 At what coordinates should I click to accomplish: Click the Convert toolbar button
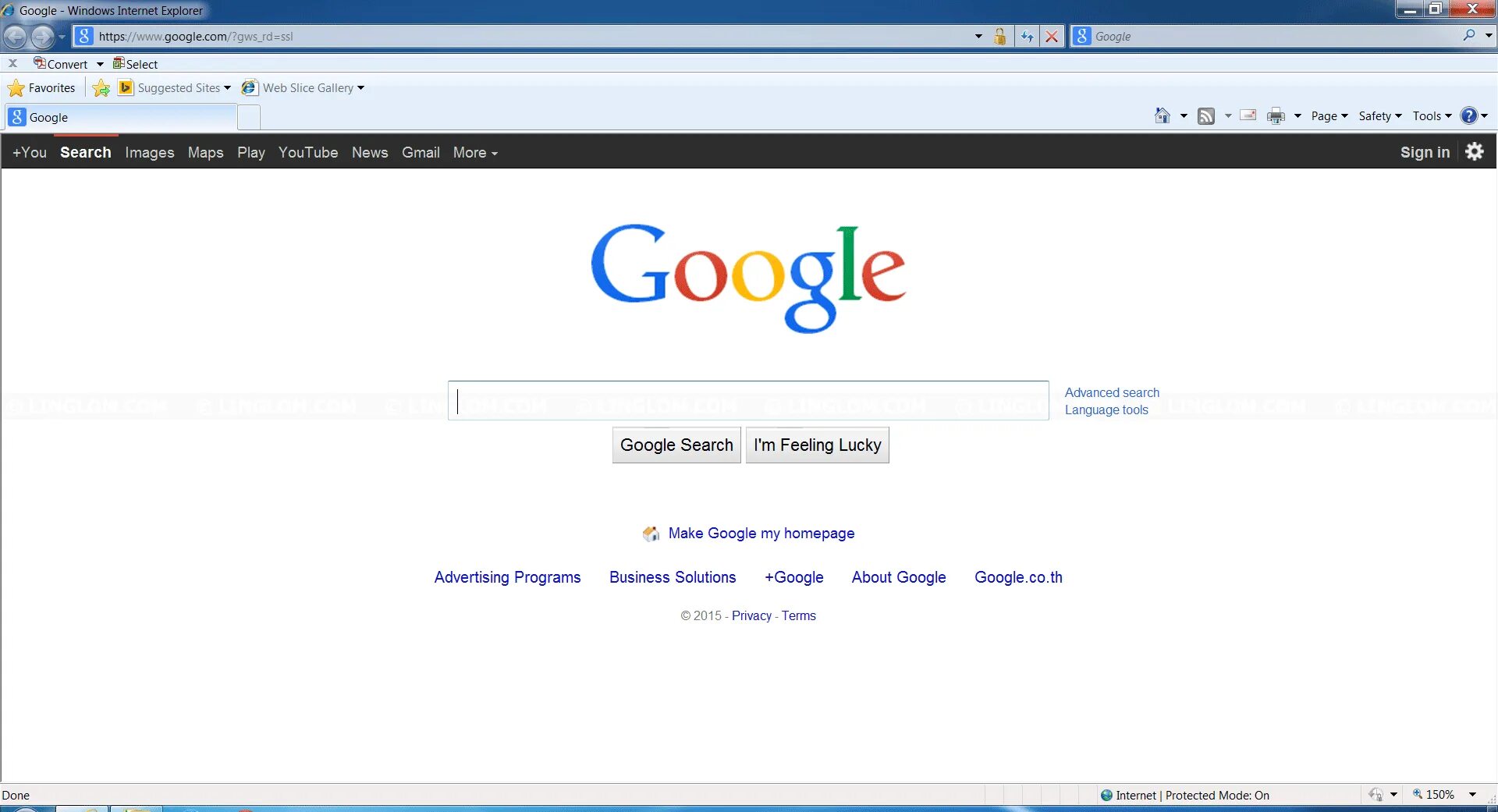tap(61, 64)
